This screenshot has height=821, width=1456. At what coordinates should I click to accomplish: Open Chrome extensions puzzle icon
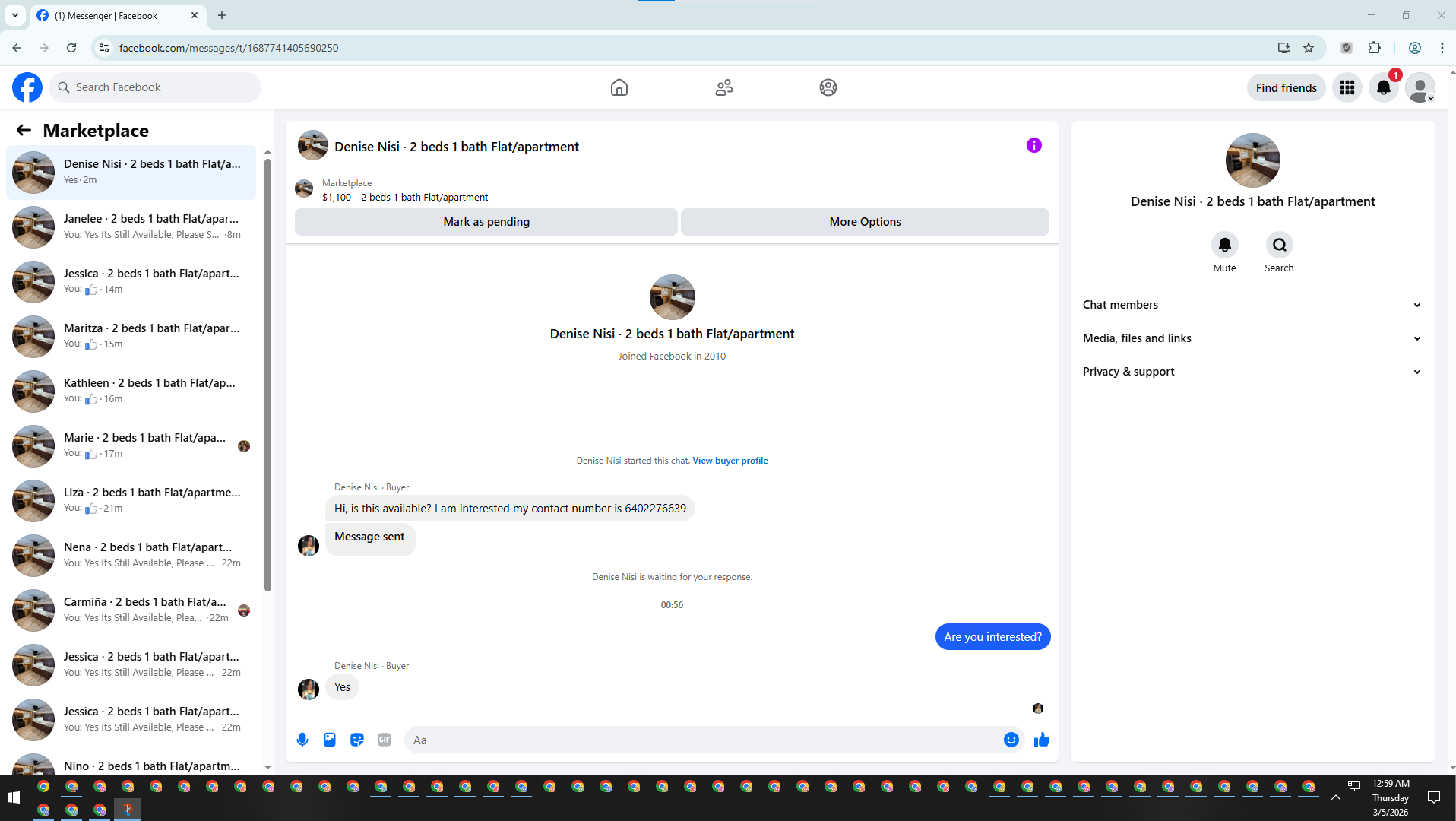pyautogui.click(x=1374, y=48)
